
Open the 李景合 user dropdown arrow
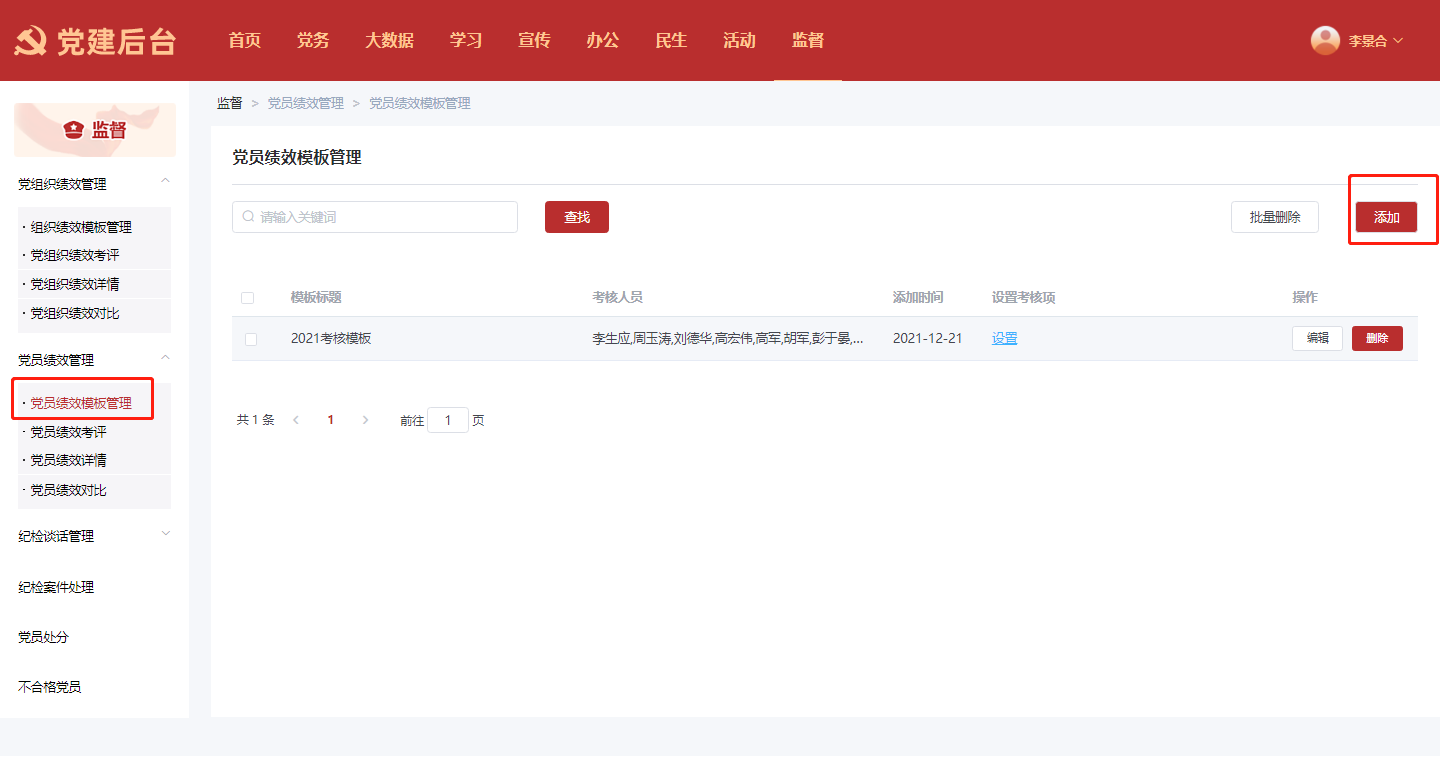(1398, 41)
